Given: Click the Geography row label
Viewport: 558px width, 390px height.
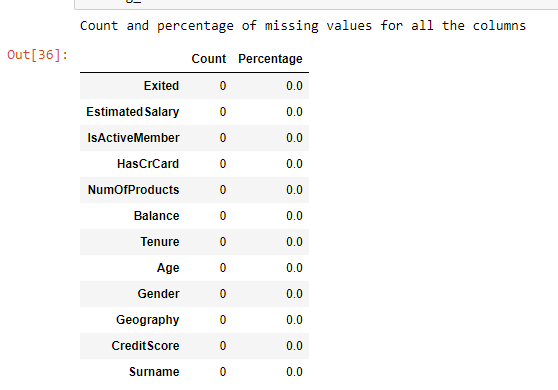Looking at the screenshot, I should [x=148, y=320].
